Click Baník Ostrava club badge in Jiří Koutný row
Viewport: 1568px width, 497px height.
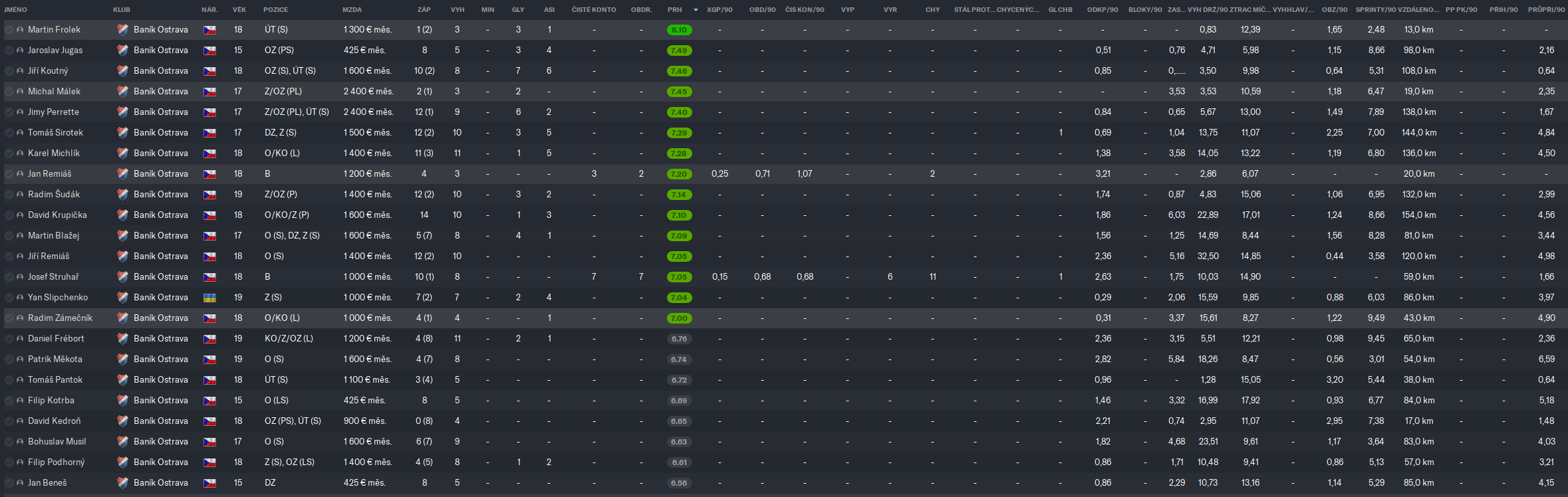(x=122, y=71)
